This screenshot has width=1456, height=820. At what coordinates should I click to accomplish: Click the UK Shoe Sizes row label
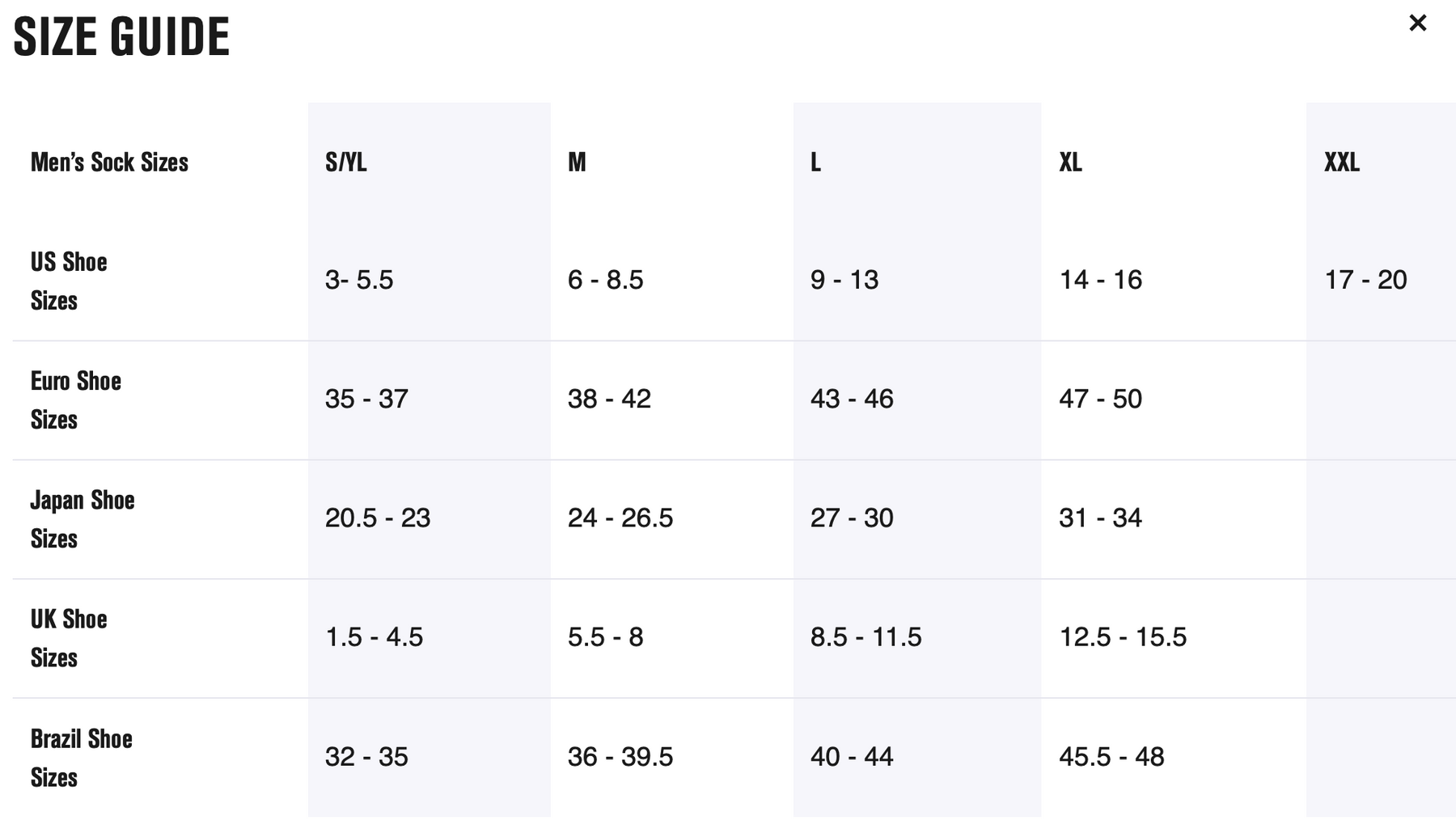click(x=69, y=637)
